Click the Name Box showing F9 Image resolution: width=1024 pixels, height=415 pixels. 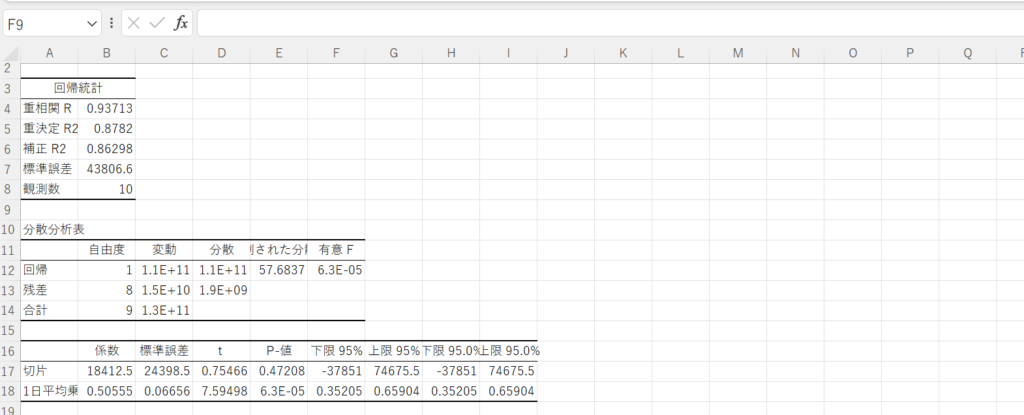(45, 22)
